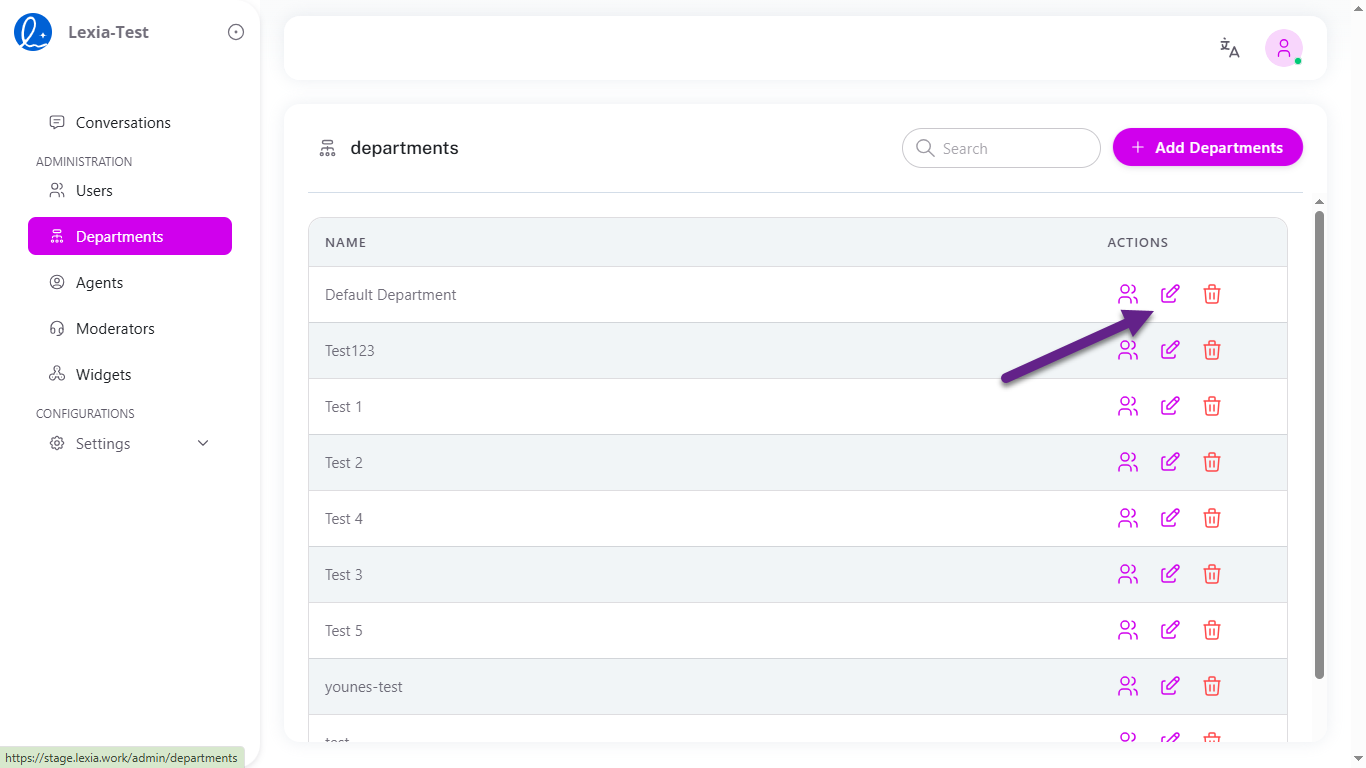Go to Conversations in sidebar
Viewport: 1366px width, 768px height.
tap(123, 123)
